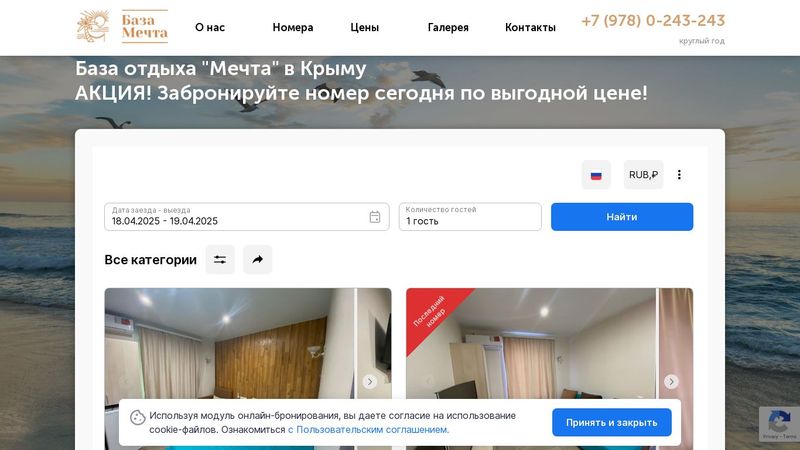Click Принять и закрыть cookie button
Image resolution: width=800 pixels, height=450 pixels.
[x=612, y=422]
